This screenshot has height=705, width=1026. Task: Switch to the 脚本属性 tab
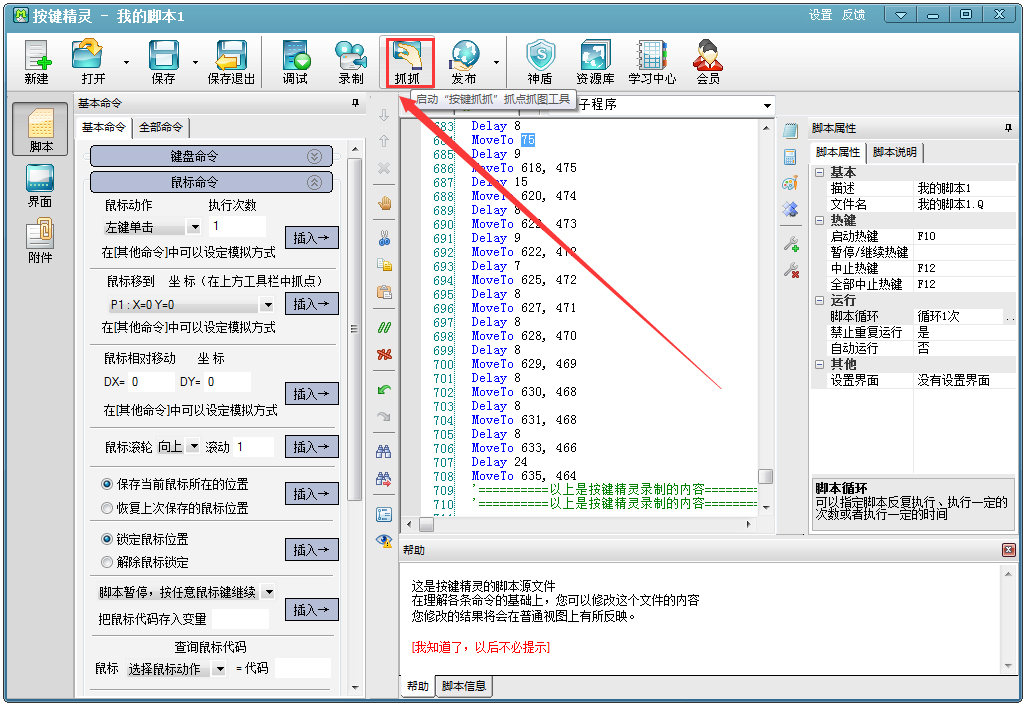click(838, 152)
